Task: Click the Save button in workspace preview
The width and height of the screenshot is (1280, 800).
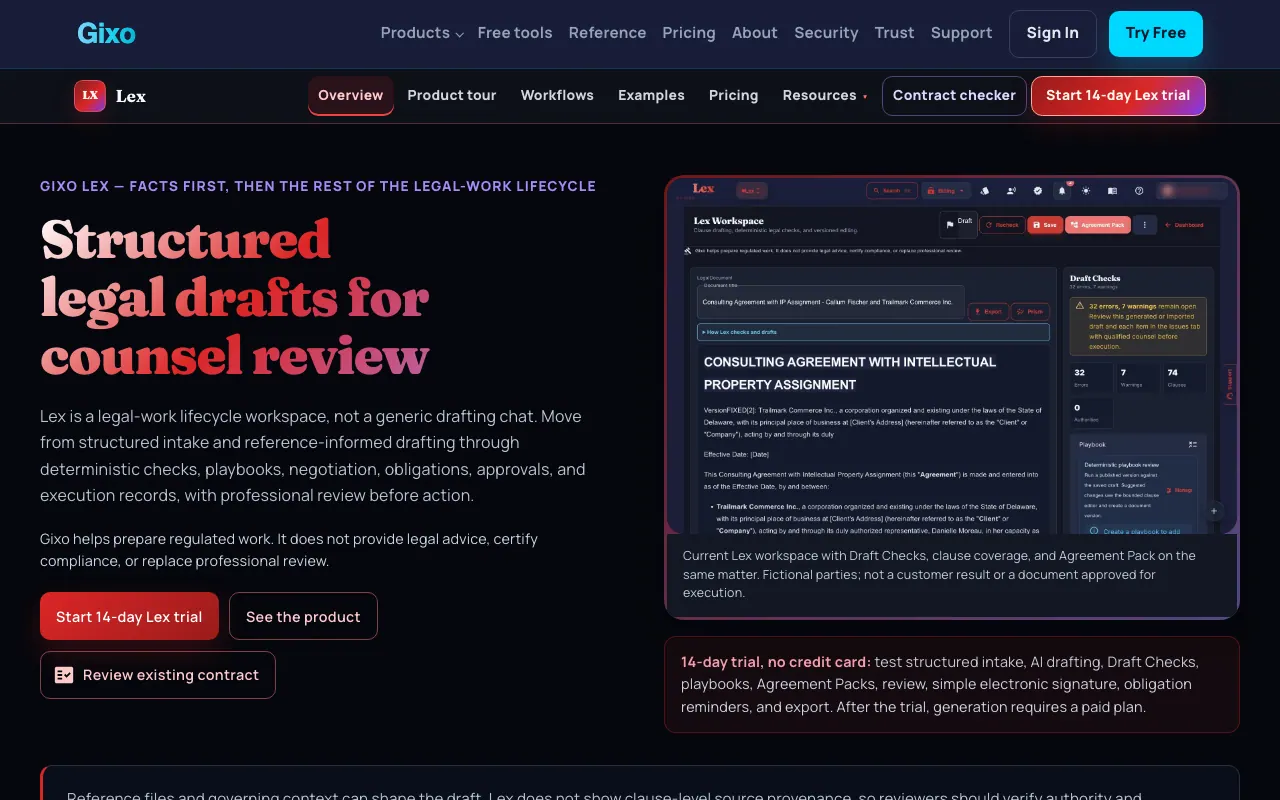Action: click(x=1045, y=225)
